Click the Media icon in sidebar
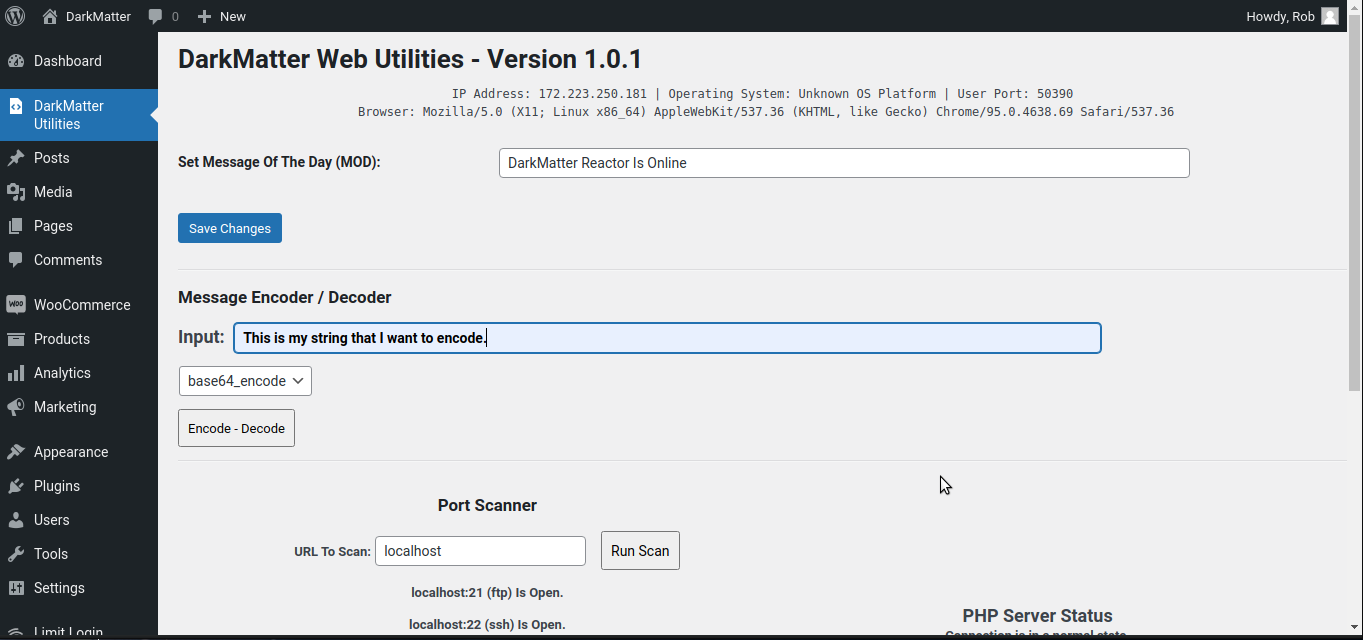Viewport: 1363px width, 640px height. tap(15, 192)
